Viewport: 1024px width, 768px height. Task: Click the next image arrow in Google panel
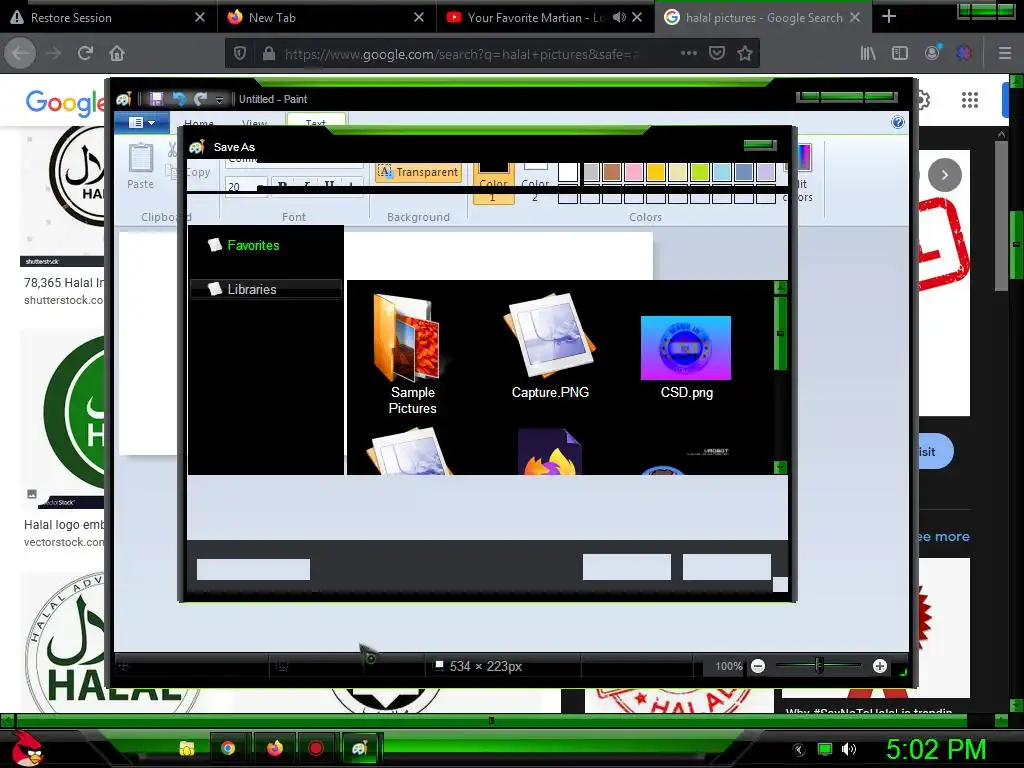944,174
